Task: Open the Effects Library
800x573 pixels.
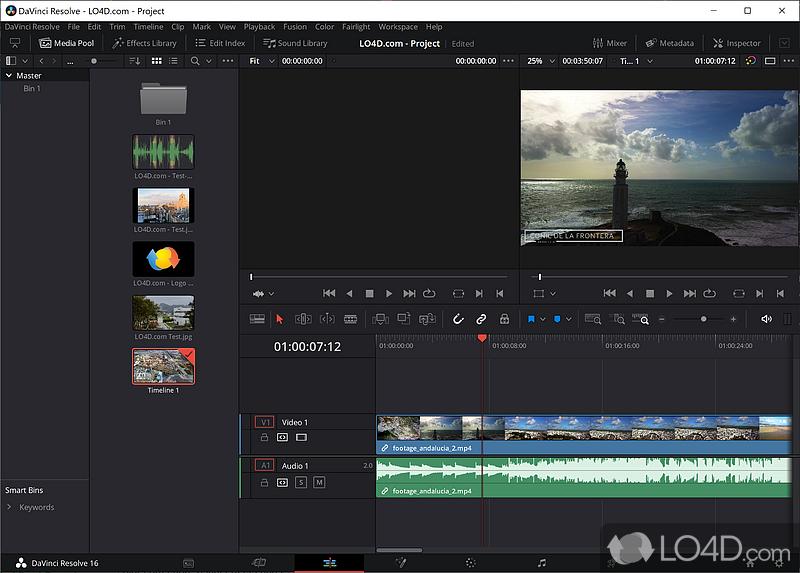Action: tap(145, 43)
